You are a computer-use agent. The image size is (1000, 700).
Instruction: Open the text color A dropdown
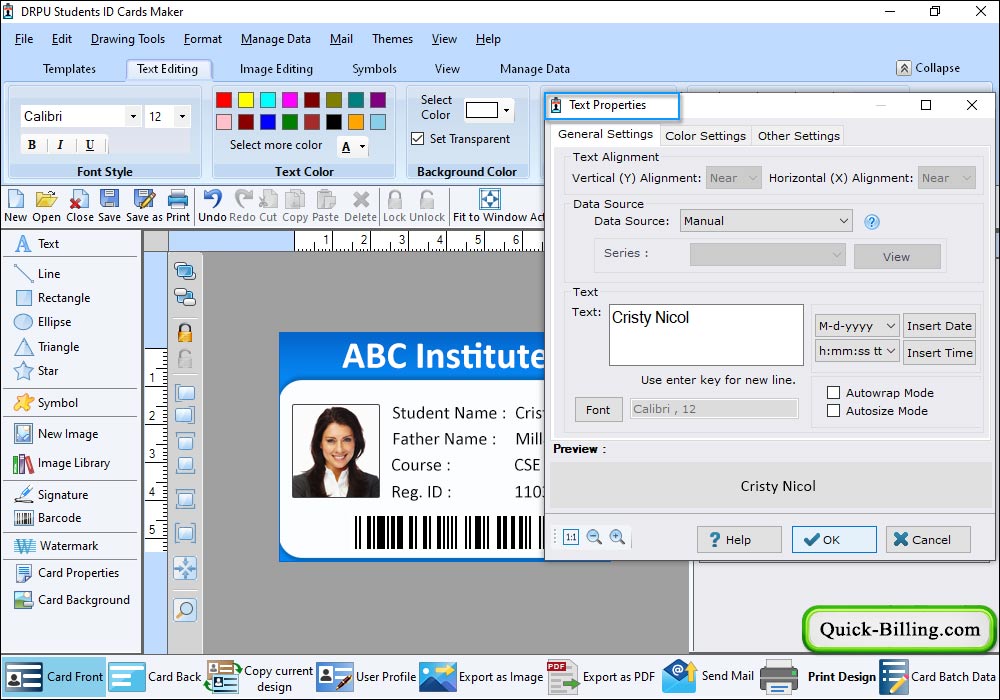coord(362,147)
